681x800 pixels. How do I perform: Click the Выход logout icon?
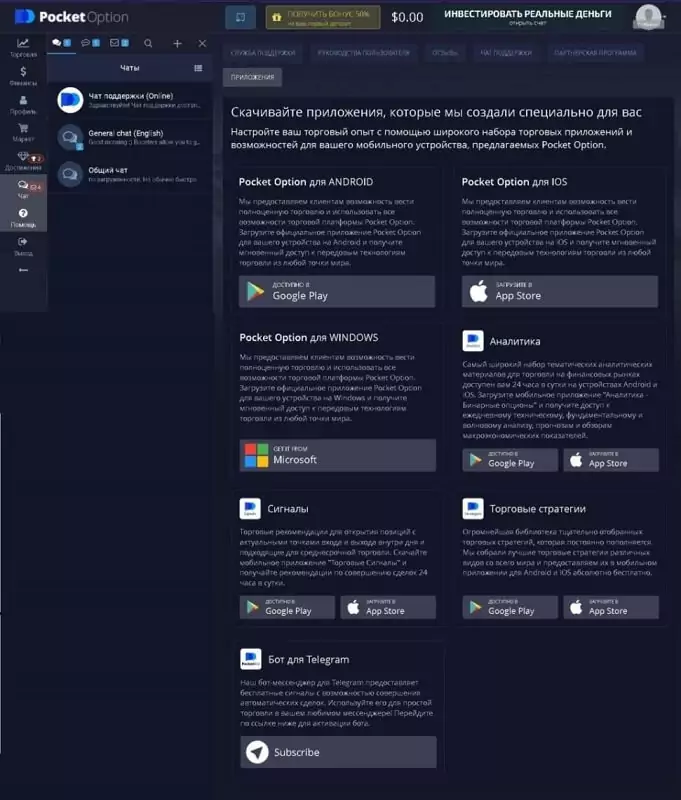23,245
